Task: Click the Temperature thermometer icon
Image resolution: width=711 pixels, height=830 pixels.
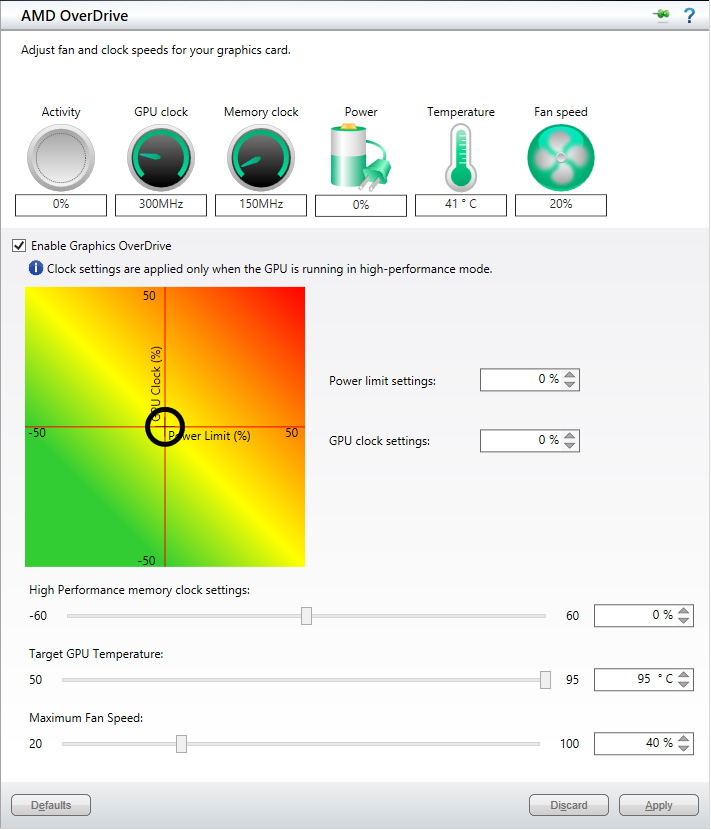Action: 461,158
